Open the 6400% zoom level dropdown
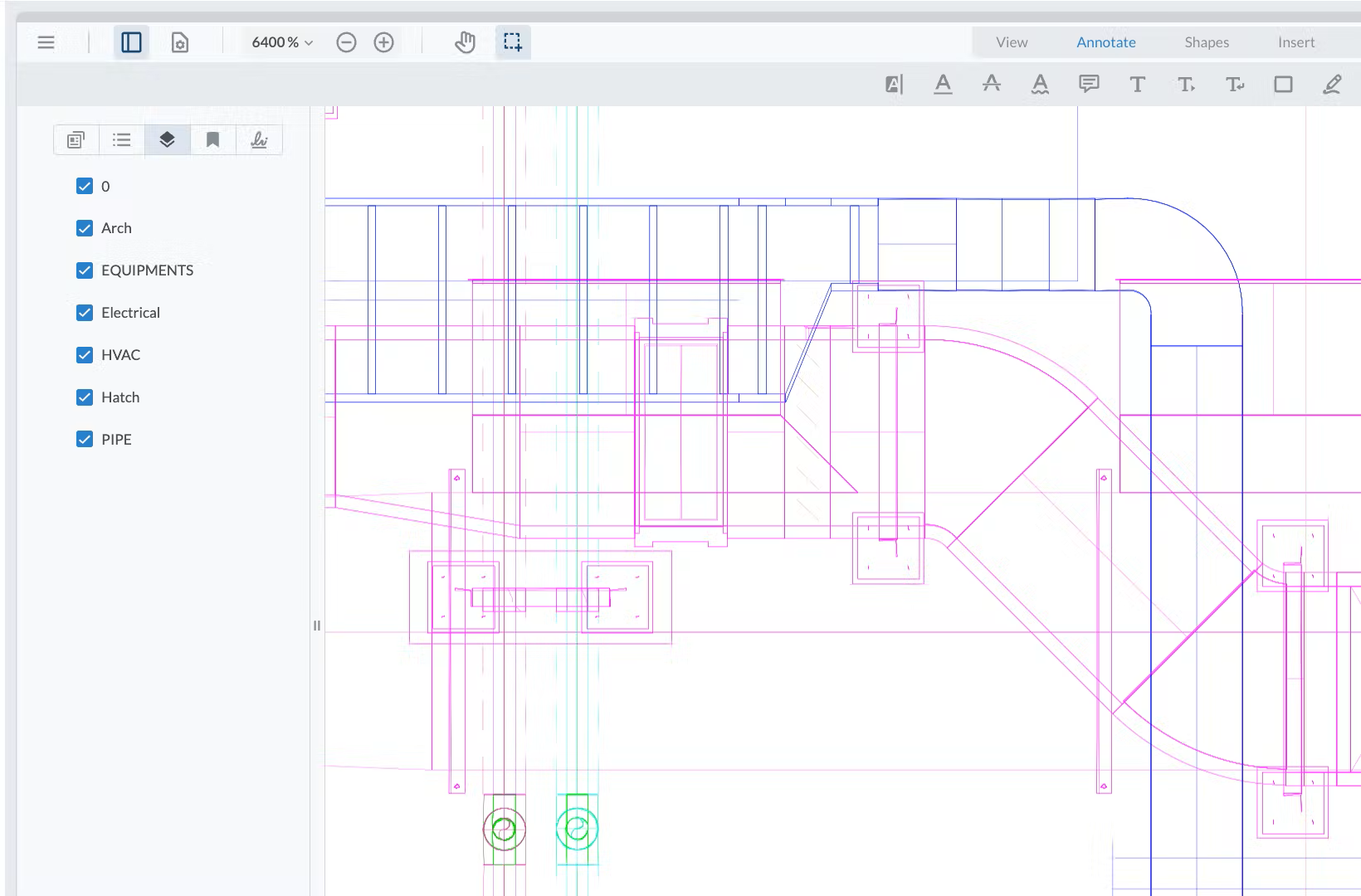The height and width of the screenshot is (896, 1361). [282, 42]
